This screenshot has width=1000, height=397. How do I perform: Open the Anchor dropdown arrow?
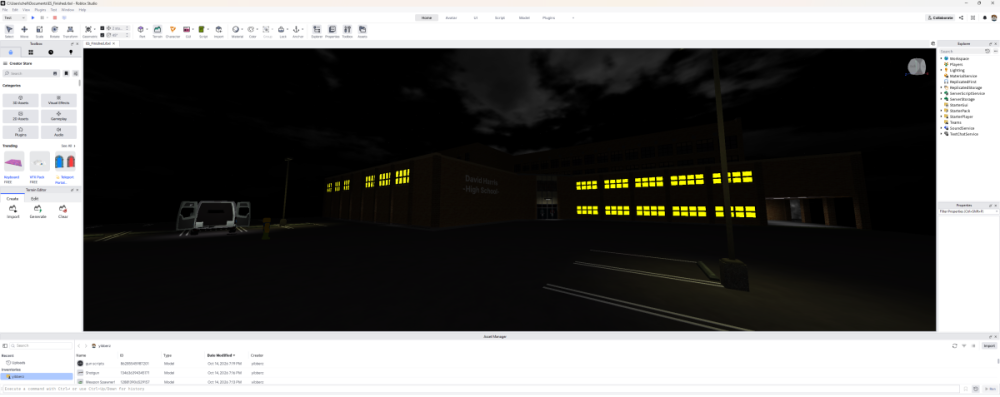coord(302,29)
